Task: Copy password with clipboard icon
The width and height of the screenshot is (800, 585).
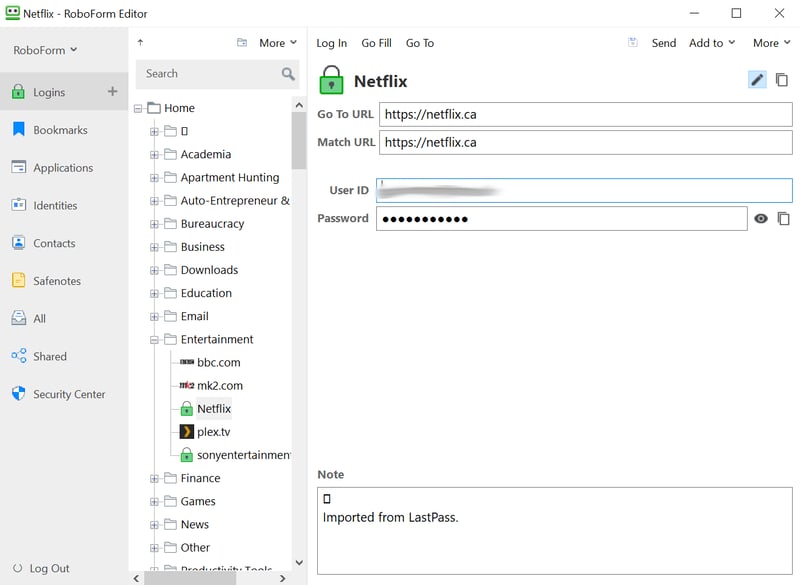Action: click(x=784, y=219)
